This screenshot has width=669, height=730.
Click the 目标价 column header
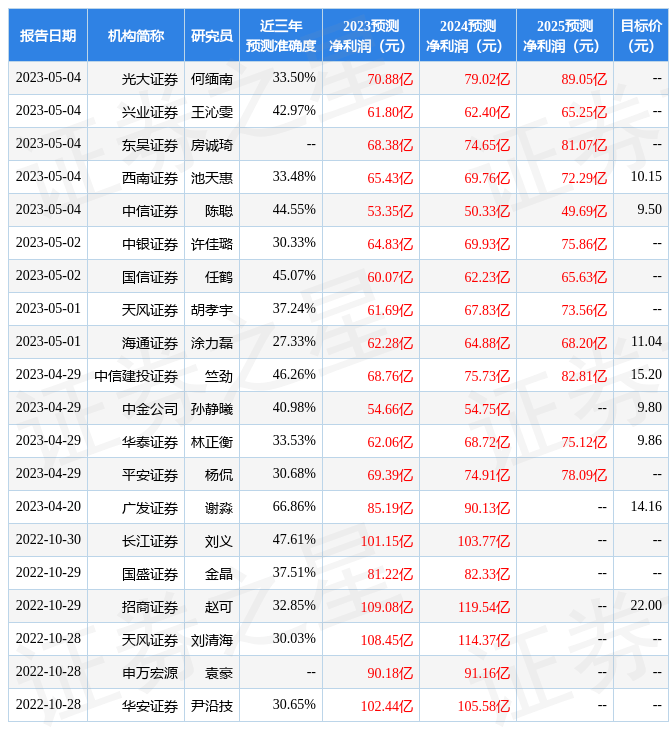(x=641, y=35)
